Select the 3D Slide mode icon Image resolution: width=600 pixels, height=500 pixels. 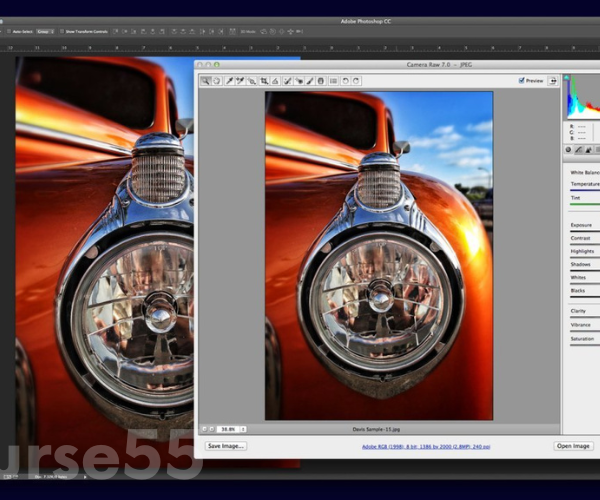[x=291, y=31]
